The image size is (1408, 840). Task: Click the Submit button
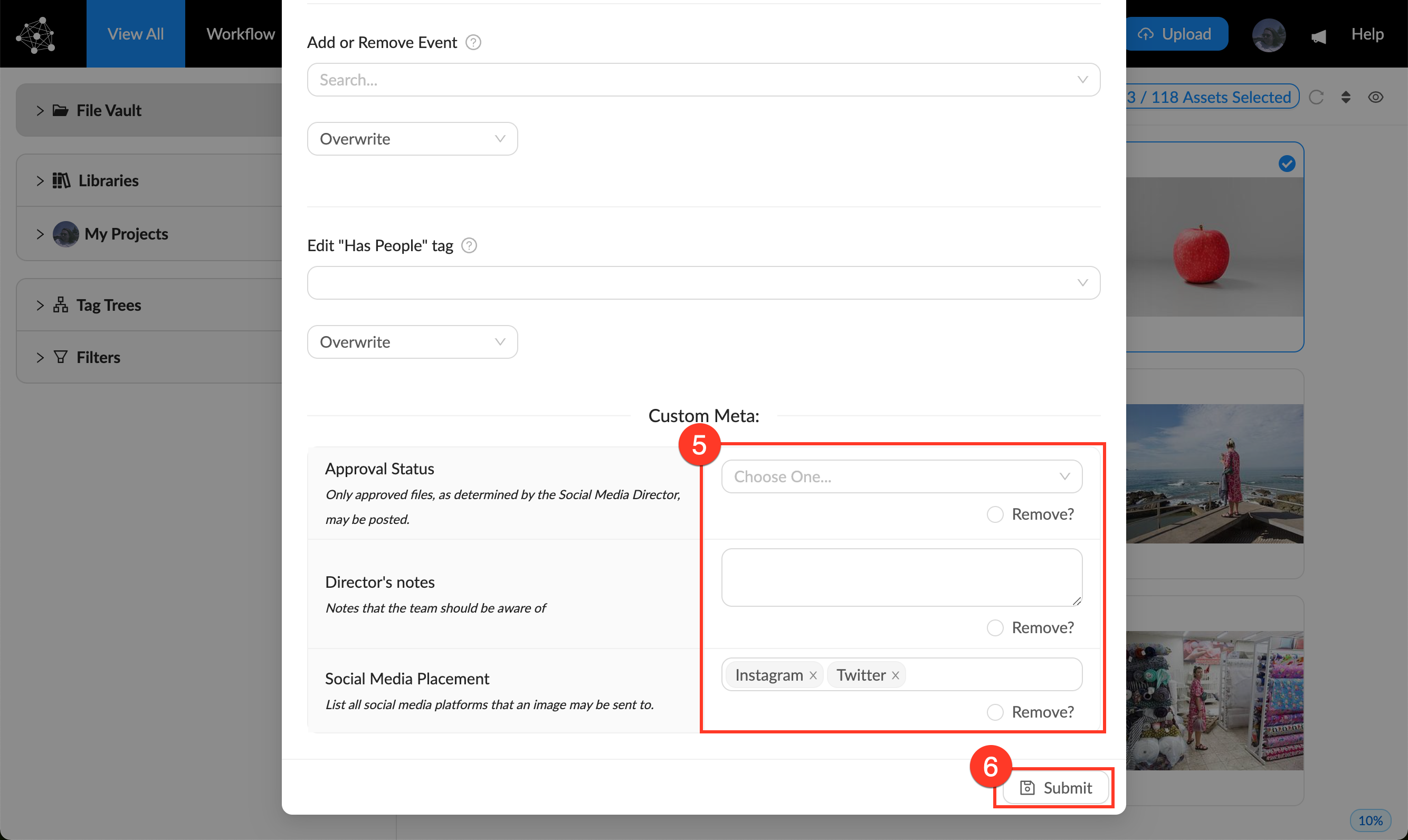[1056, 788]
